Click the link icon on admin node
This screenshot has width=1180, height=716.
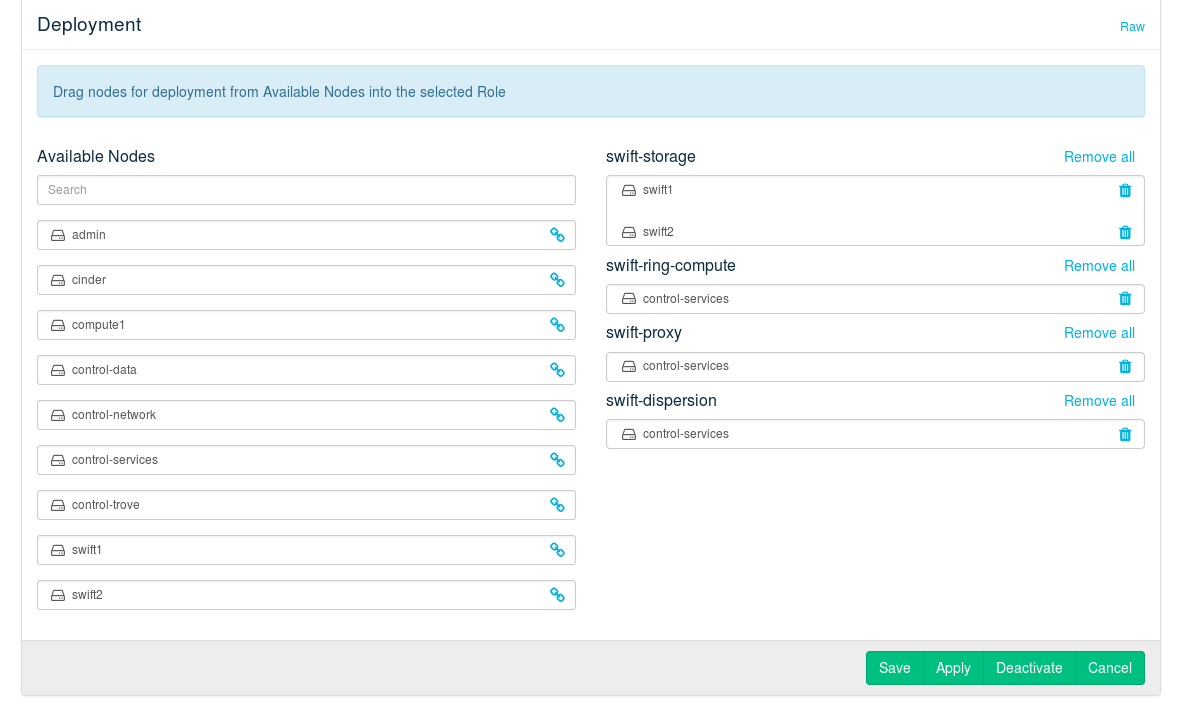coord(557,235)
